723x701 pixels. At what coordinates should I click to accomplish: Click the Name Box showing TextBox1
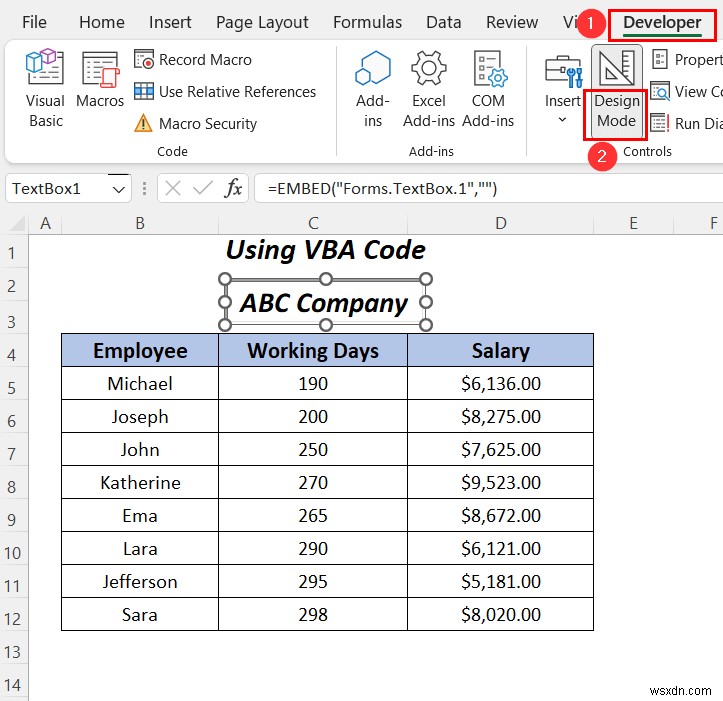click(x=58, y=189)
